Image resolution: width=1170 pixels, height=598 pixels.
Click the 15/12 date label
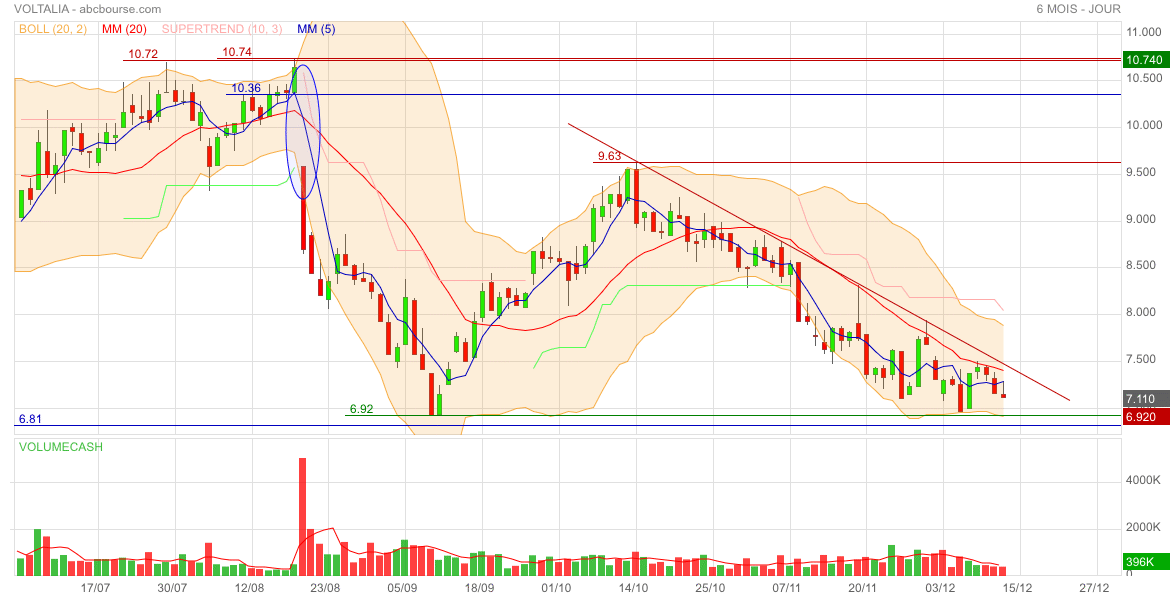tap(1017, 588)
